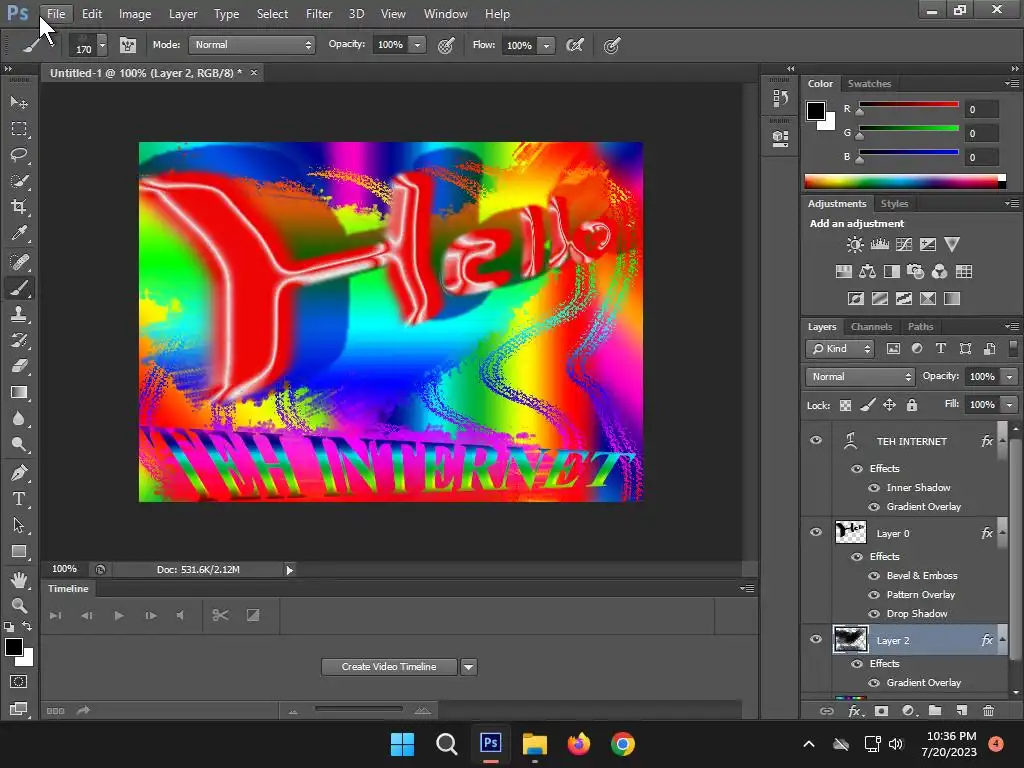Hide the Bevel & Emboss effect
The width and height of the screenshot is (1024, 768).
tap(874, 576)
